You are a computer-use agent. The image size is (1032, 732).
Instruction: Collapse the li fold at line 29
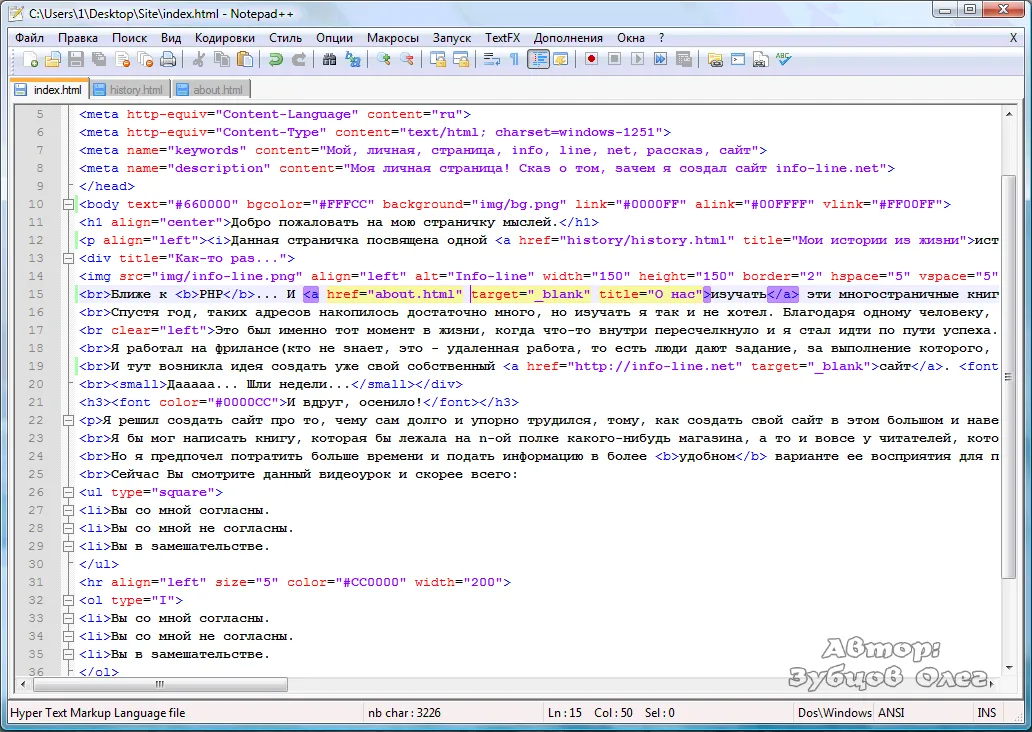(68, 546)
